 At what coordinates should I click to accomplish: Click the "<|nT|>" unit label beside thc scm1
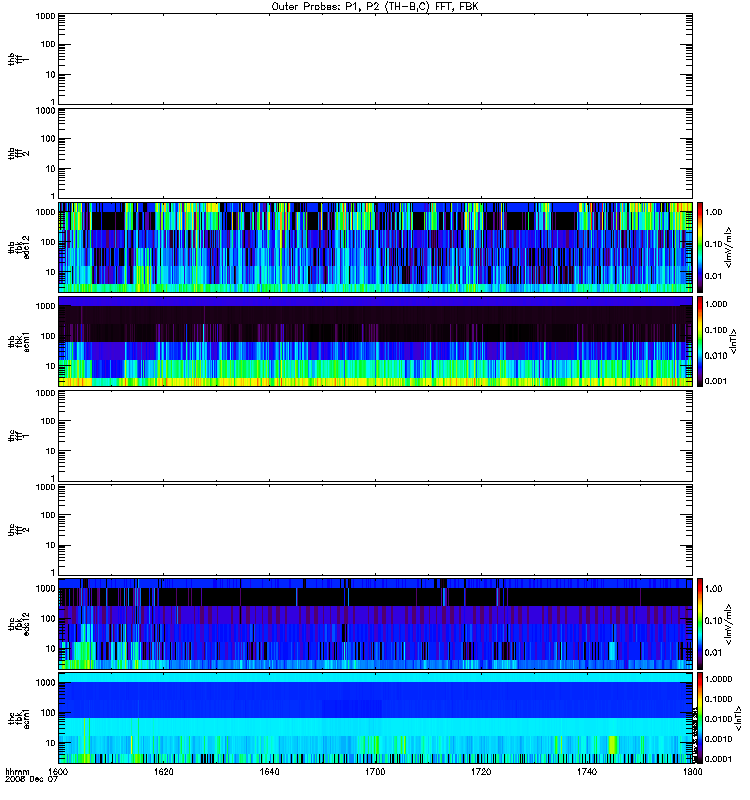(x=737, y=718)
